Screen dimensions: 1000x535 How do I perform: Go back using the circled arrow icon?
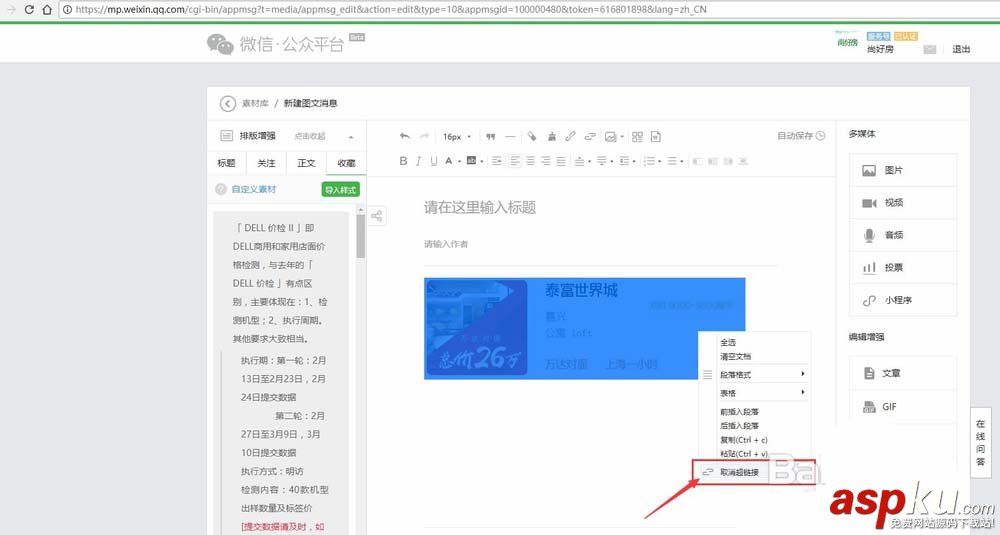pos(227,103)
